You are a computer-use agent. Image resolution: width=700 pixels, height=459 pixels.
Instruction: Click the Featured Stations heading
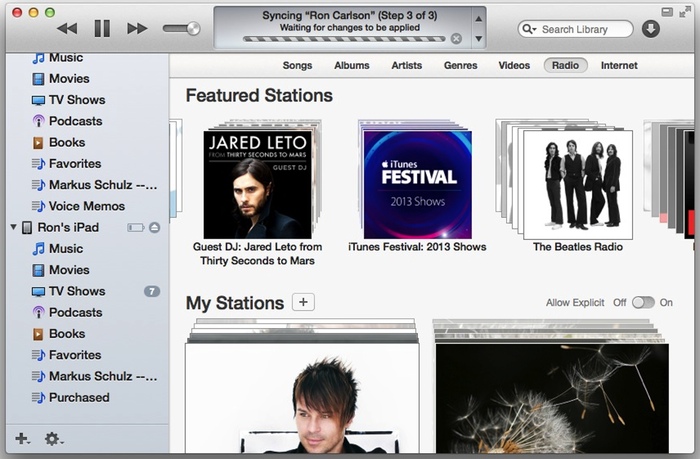259,96
